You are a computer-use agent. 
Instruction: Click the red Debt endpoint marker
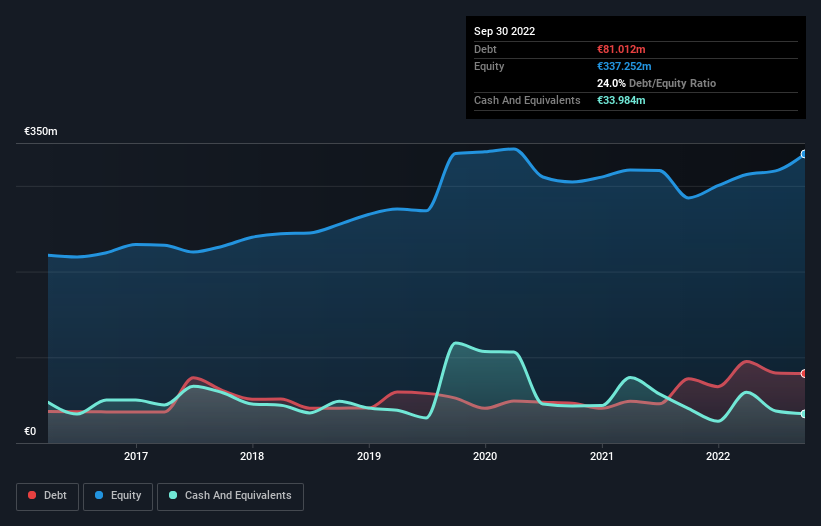pos(804,374)
